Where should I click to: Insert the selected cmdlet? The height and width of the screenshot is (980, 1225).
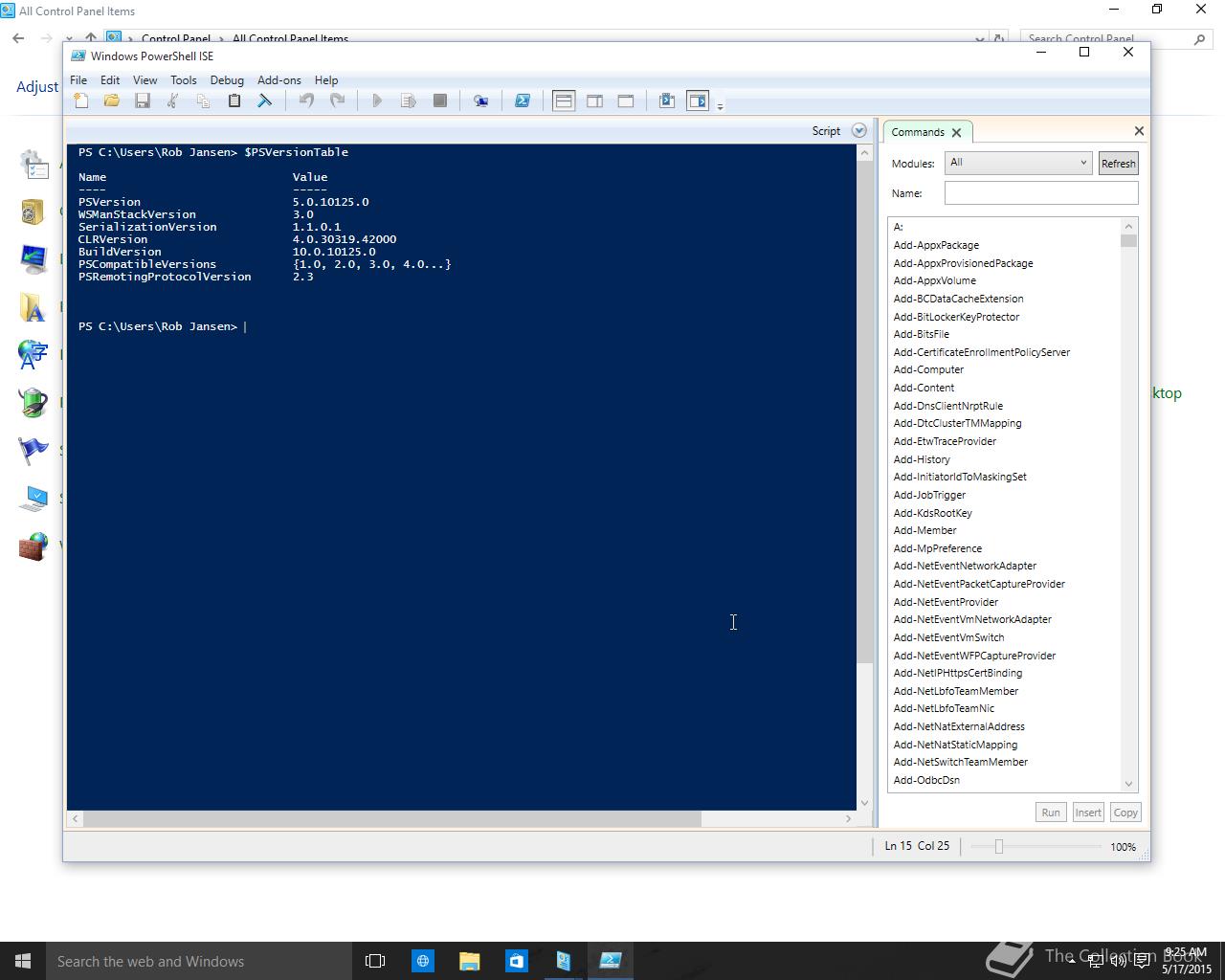pos(1088,812)
